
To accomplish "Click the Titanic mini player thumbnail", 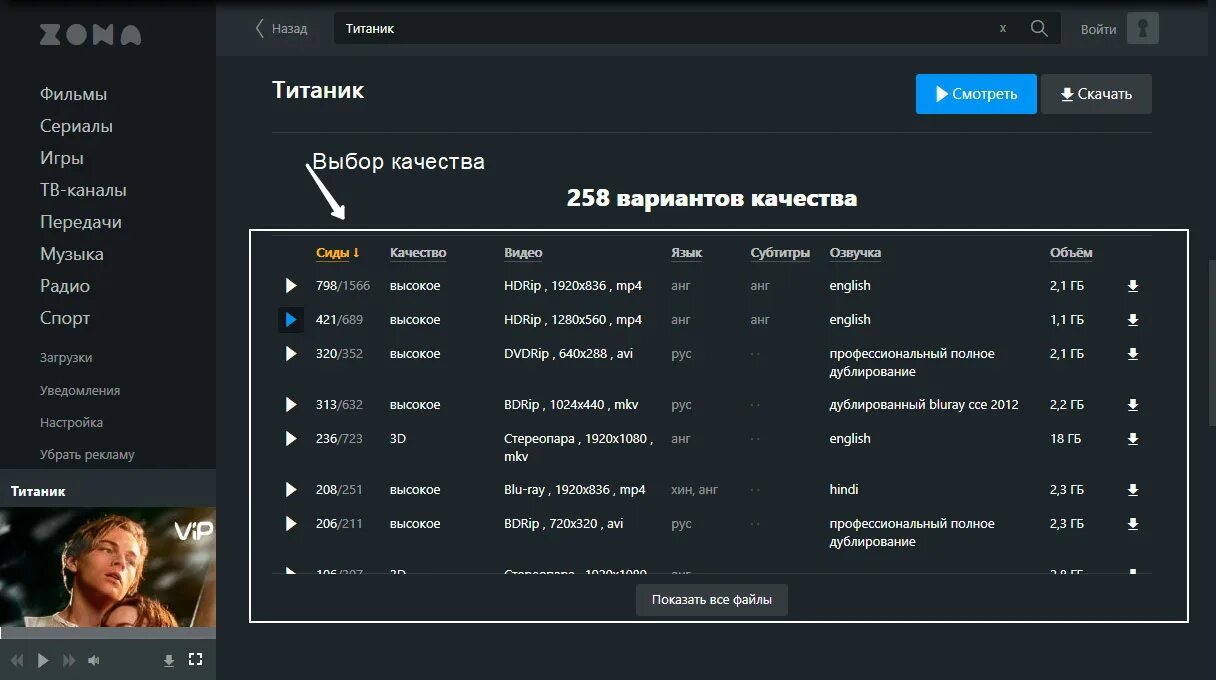I will tap(108, 567).
